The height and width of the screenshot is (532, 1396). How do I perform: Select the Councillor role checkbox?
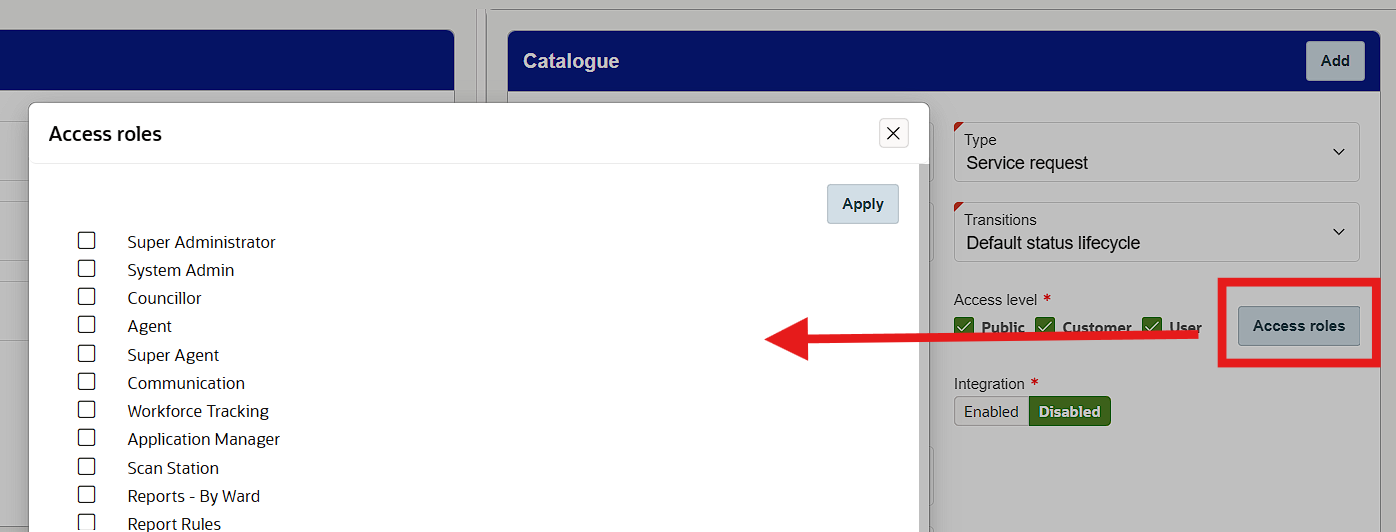pyautogui.click(x=87, y=297)
